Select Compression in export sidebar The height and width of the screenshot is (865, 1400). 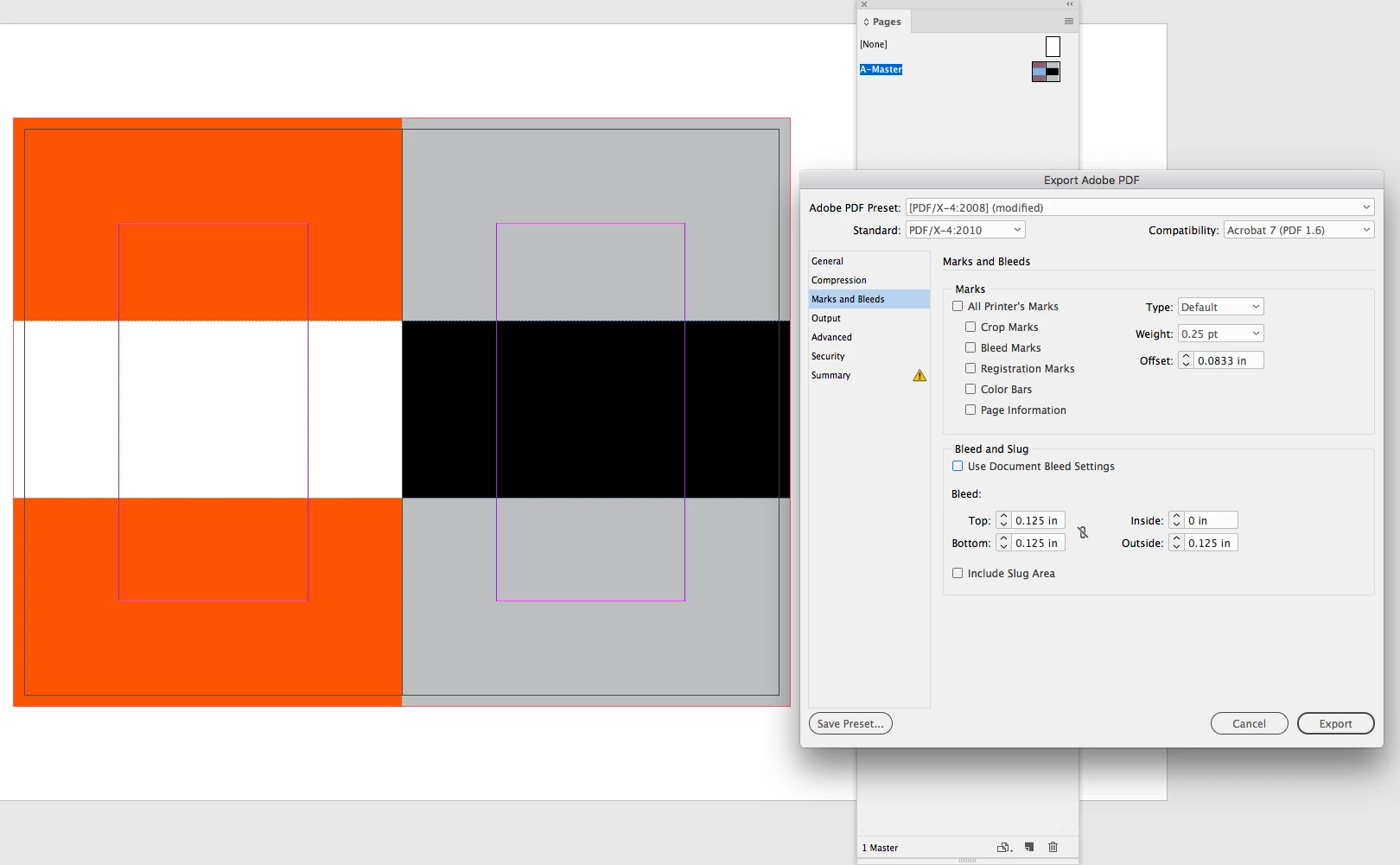click(869, 280)
